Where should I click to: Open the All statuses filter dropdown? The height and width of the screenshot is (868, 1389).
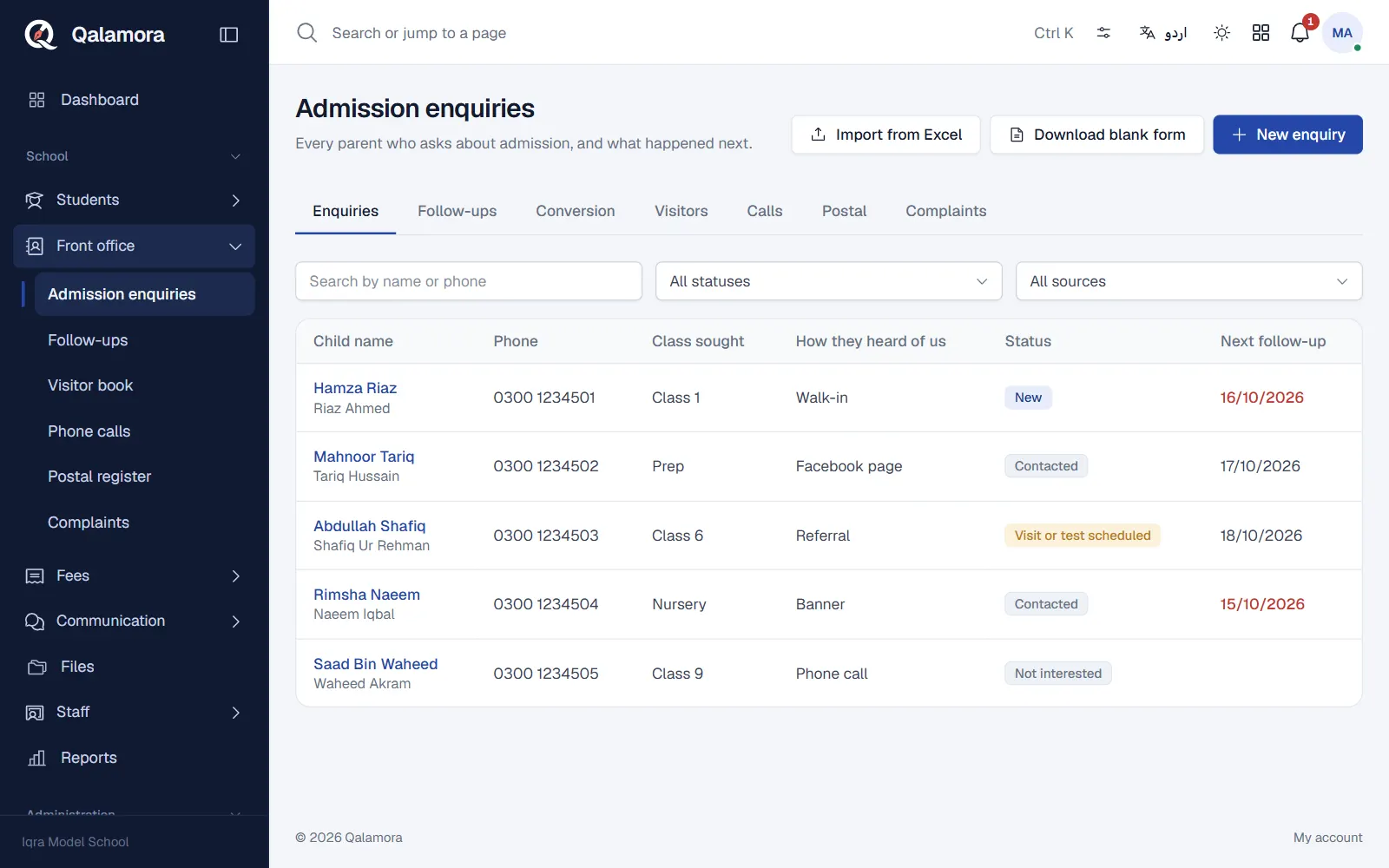point(828,281)
